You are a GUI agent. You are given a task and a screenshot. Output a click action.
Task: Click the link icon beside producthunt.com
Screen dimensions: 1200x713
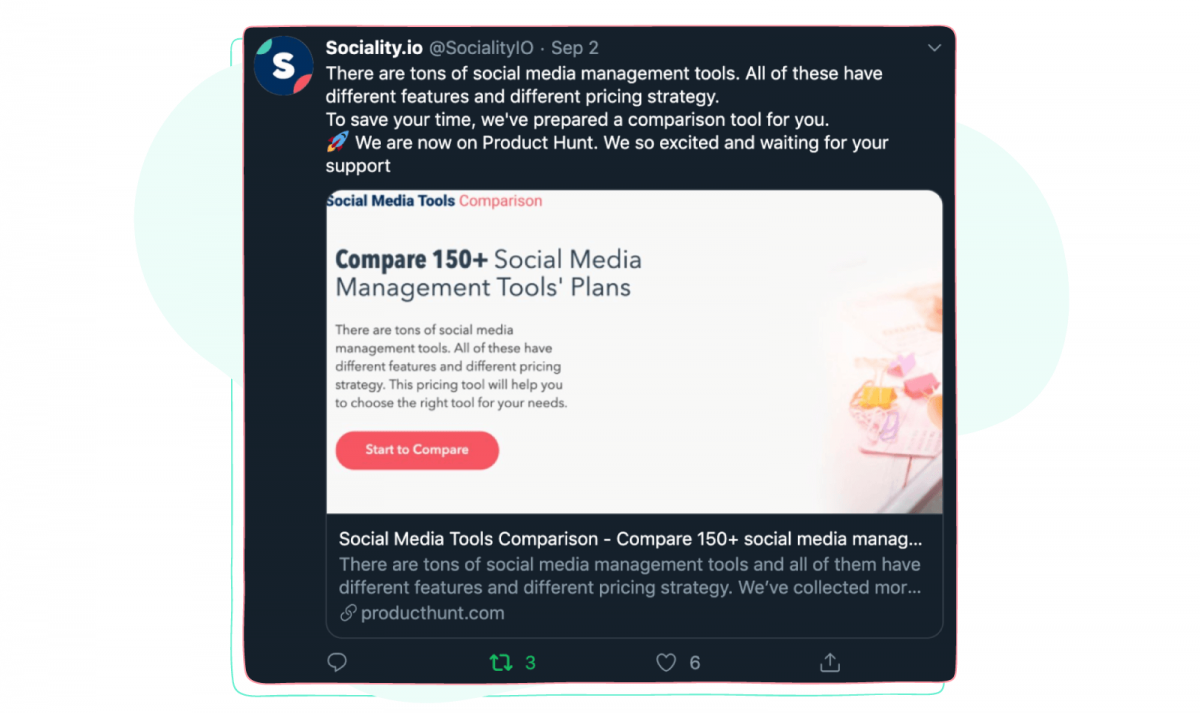click(x=347, y=613)
